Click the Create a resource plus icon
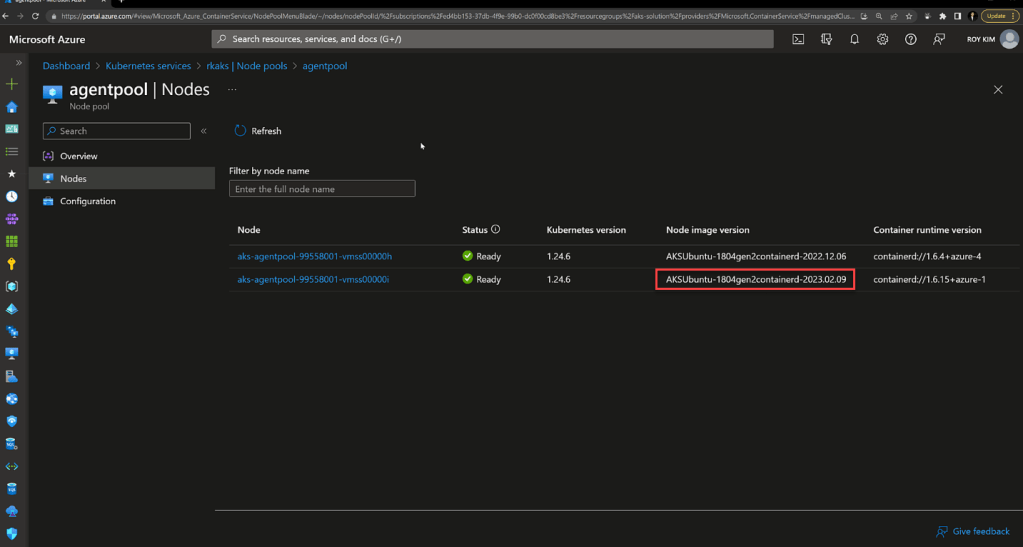Screen dimensions: 1023x547 (12, 84)
